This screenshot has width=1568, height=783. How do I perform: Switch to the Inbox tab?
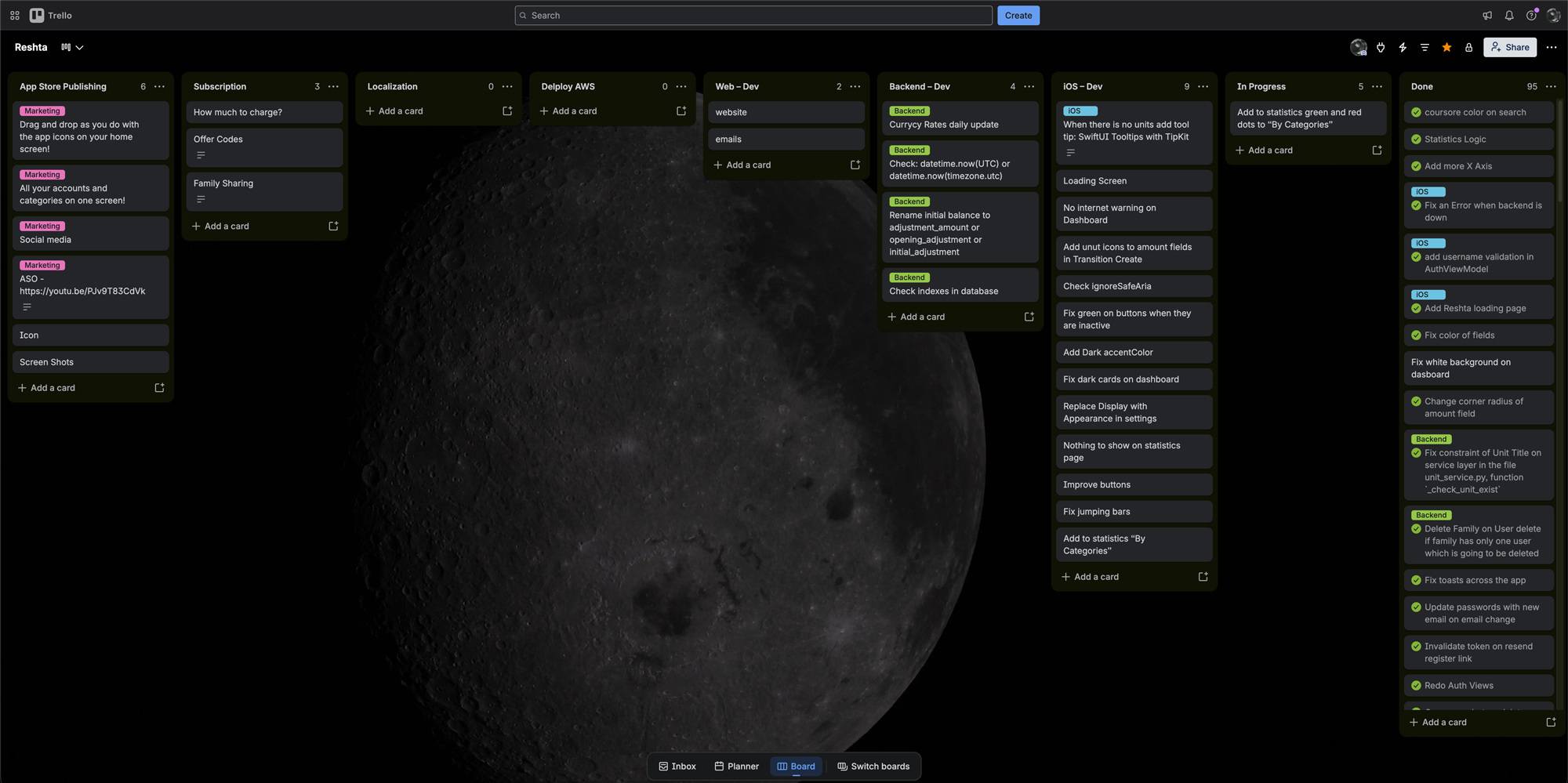pyautogui.click(x=677, y=767)
